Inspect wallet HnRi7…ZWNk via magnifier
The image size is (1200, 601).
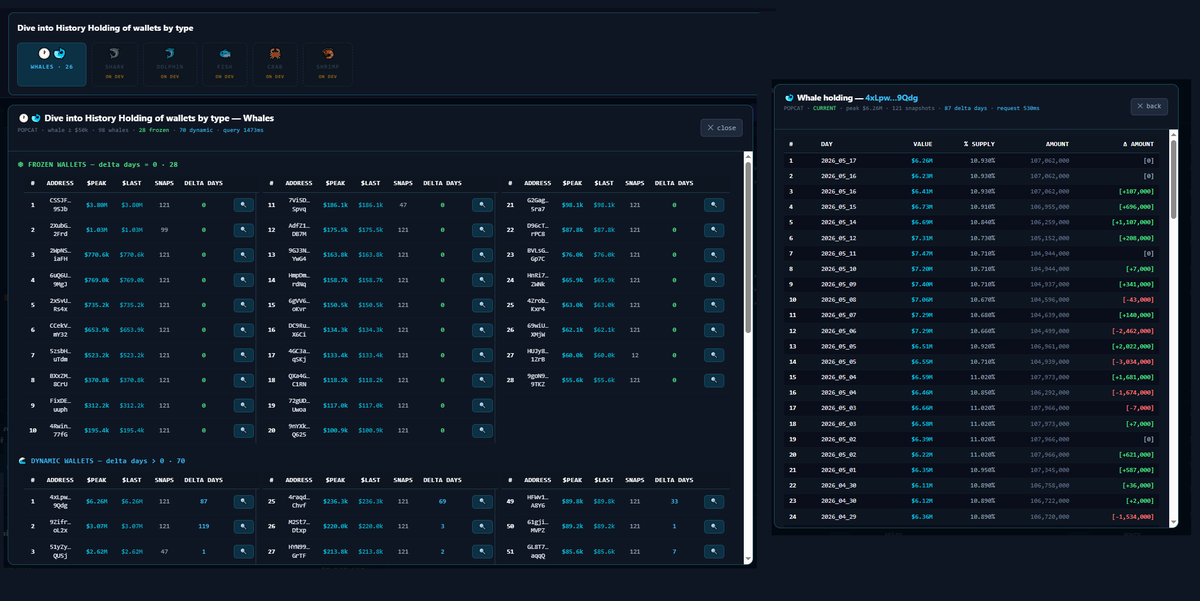(714, 280)
